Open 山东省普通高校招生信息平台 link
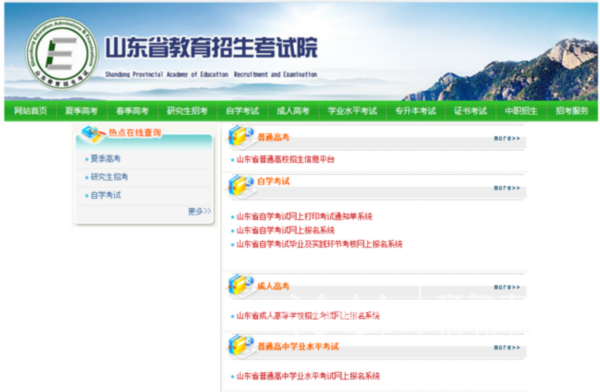Viewport: 600px width, 392px height. point(285,159)
